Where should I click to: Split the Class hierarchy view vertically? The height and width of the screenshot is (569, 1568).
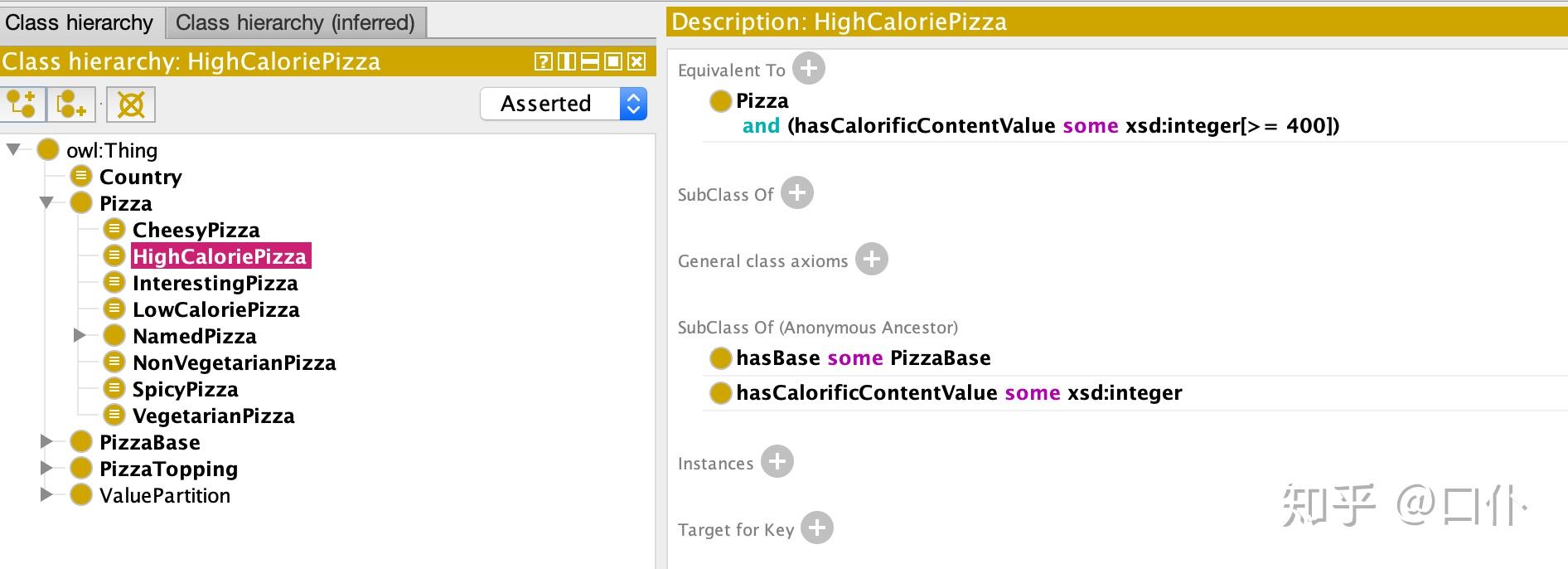click(x=567, y=61)
